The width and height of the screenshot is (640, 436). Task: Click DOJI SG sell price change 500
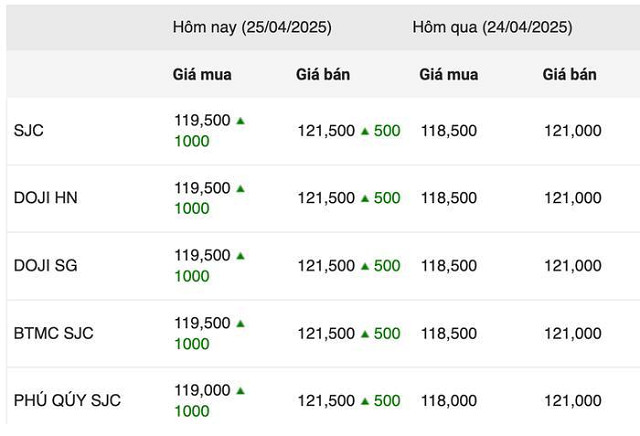point(387,266)
